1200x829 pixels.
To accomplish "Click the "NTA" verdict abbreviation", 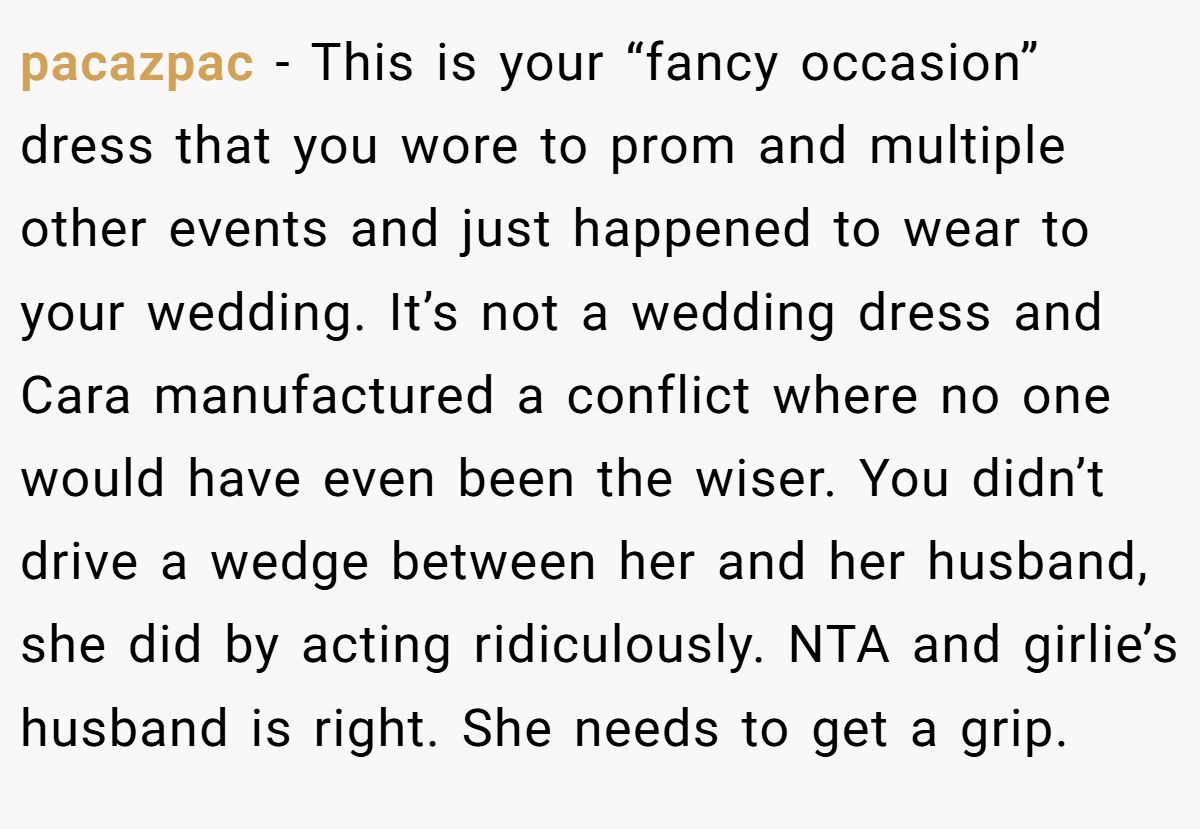I will (840, 646).
